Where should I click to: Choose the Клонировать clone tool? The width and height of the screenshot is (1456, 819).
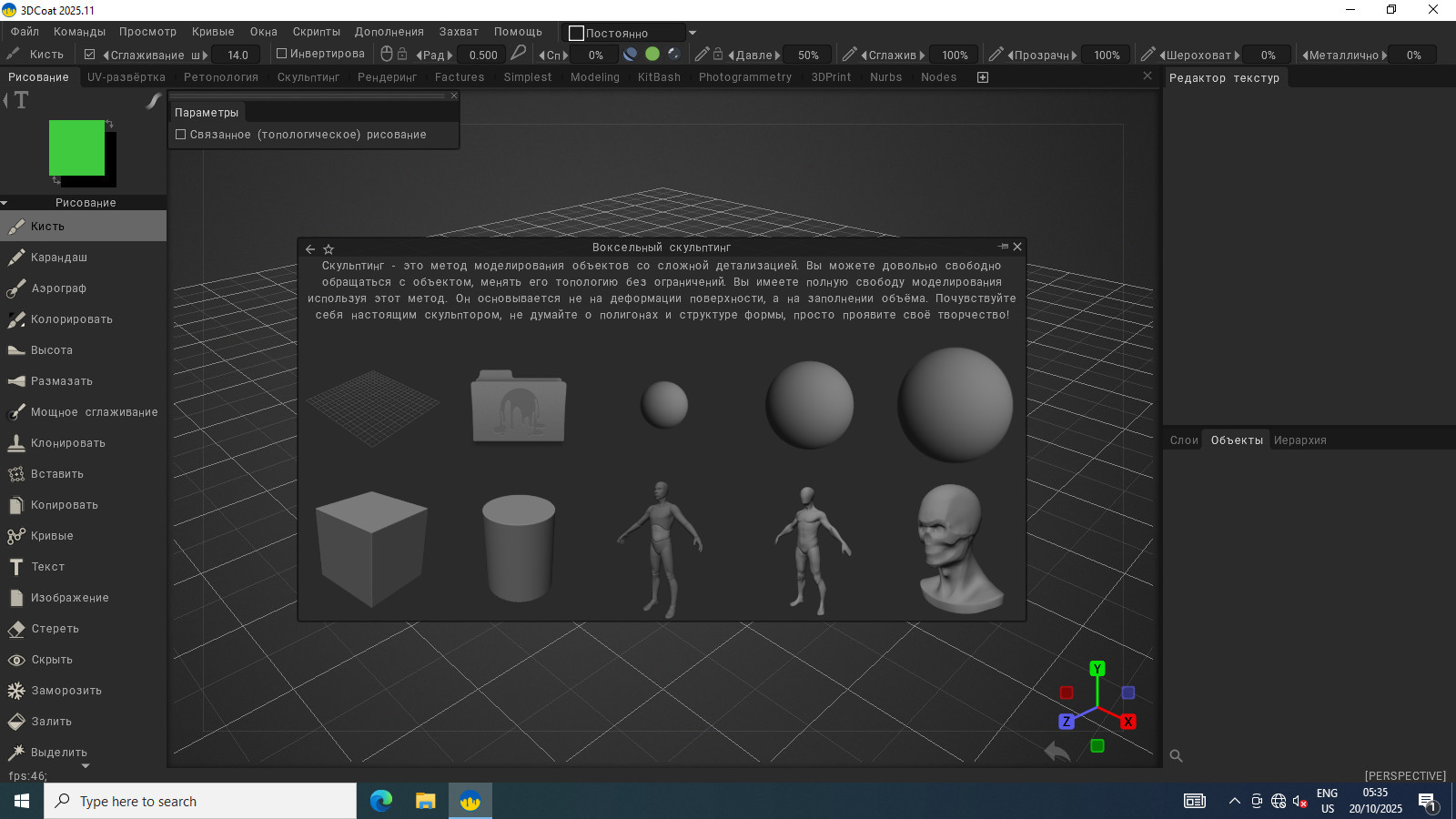click(67, 443)
